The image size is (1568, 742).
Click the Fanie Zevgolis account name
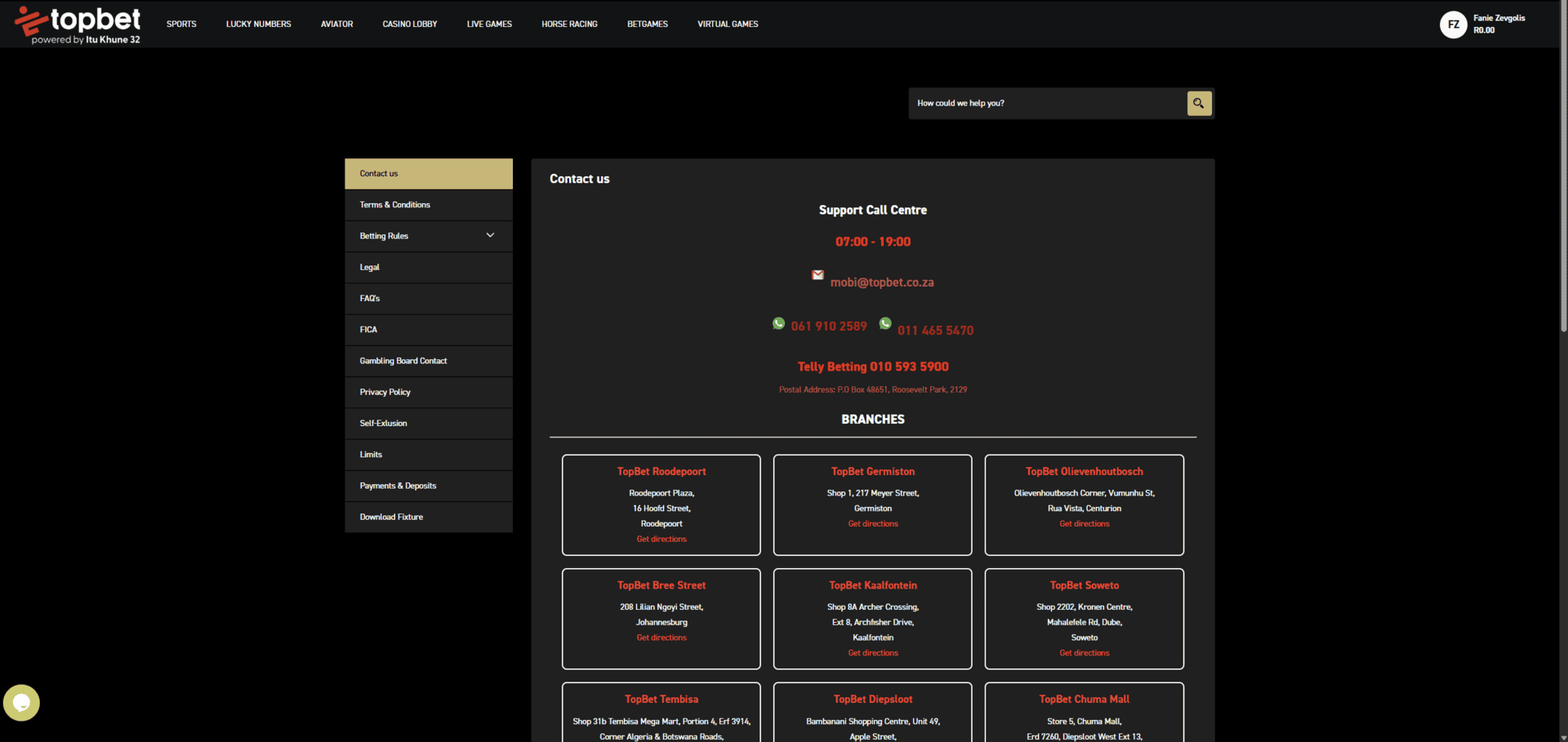1499,18
